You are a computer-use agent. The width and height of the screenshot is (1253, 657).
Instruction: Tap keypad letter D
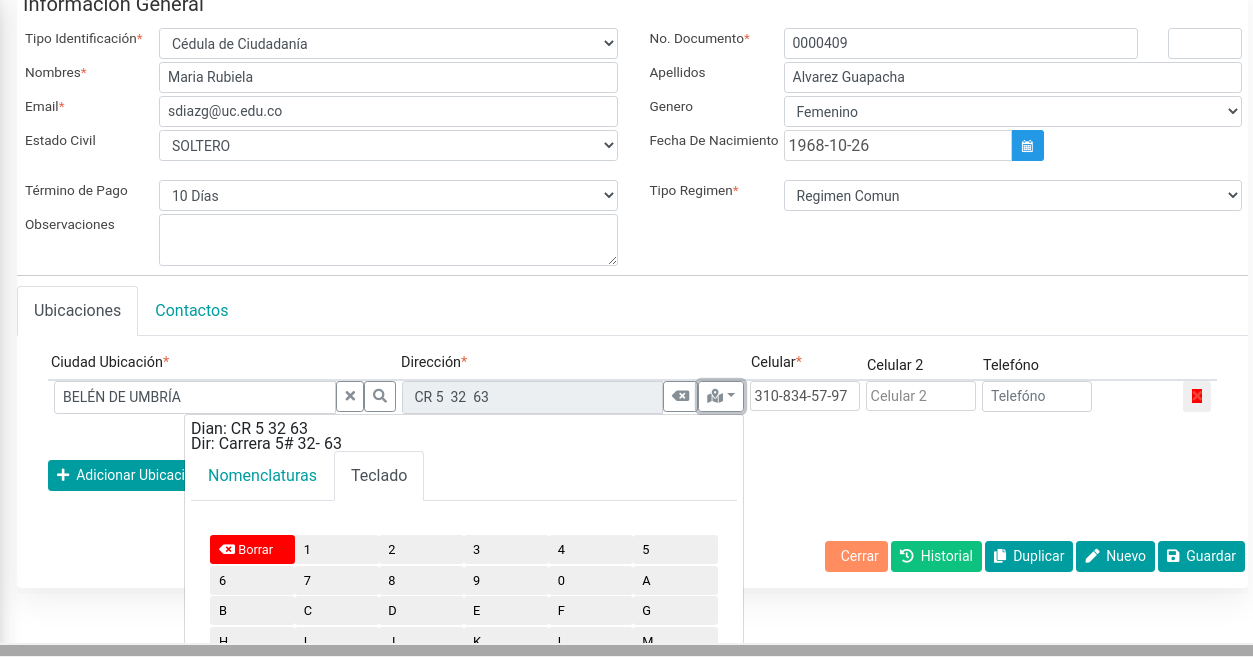[x=422, y=611]
